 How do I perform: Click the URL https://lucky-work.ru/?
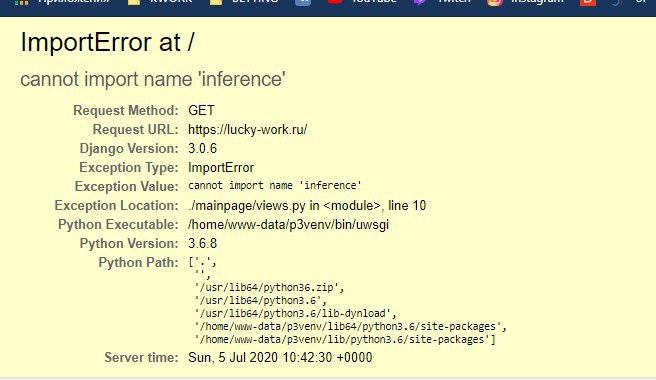(x=248, y=130)
